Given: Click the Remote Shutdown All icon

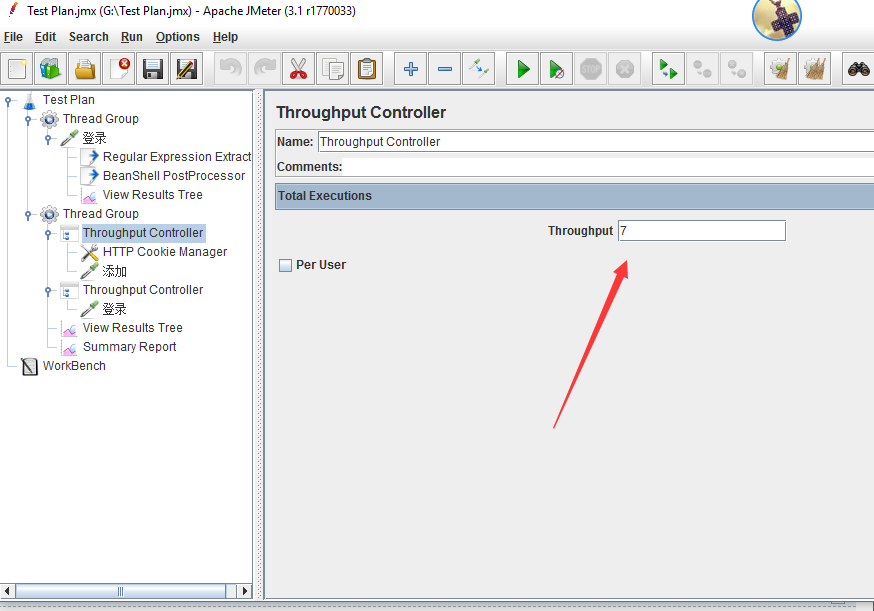Looking at the screenshot, I should 737,69.
